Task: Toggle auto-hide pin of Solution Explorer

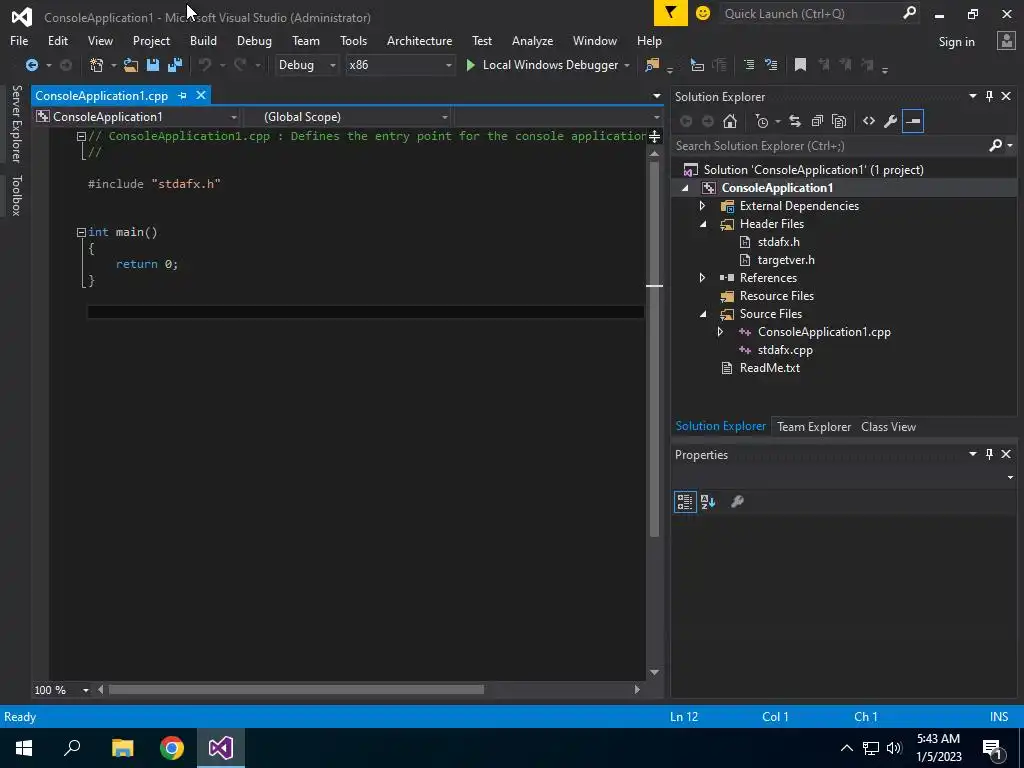Action: [989, 96]
